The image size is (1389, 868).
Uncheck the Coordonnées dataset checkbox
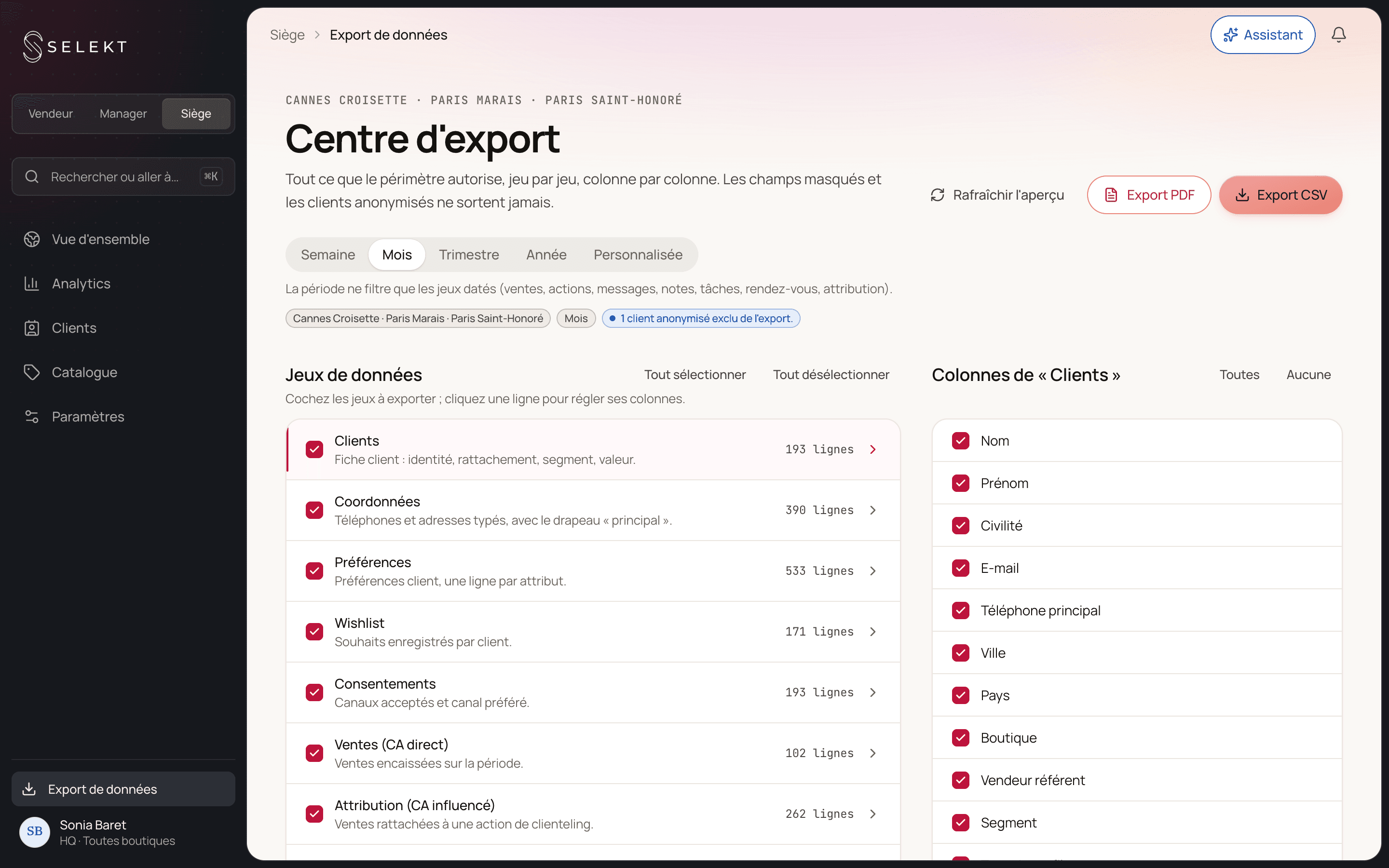(314, 510)
